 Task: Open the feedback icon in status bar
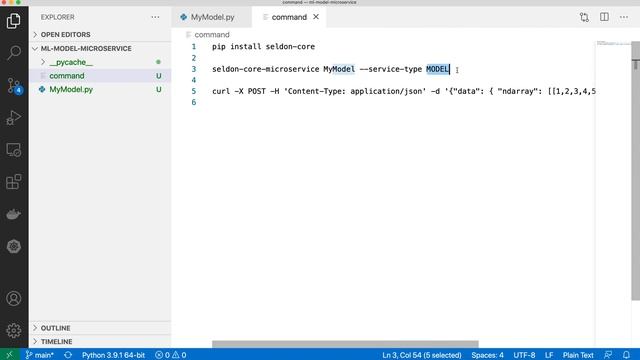pyautogui.click(x=608, y=355)
